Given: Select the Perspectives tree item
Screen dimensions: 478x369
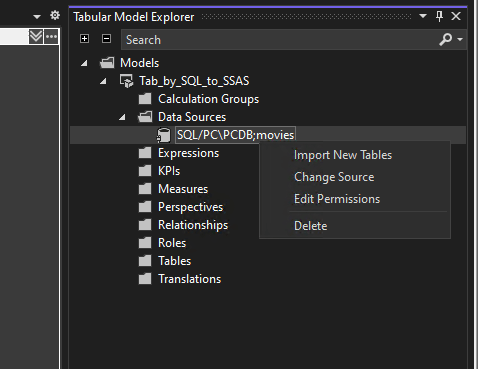Looking at the screenshot, I should (190, 207).
